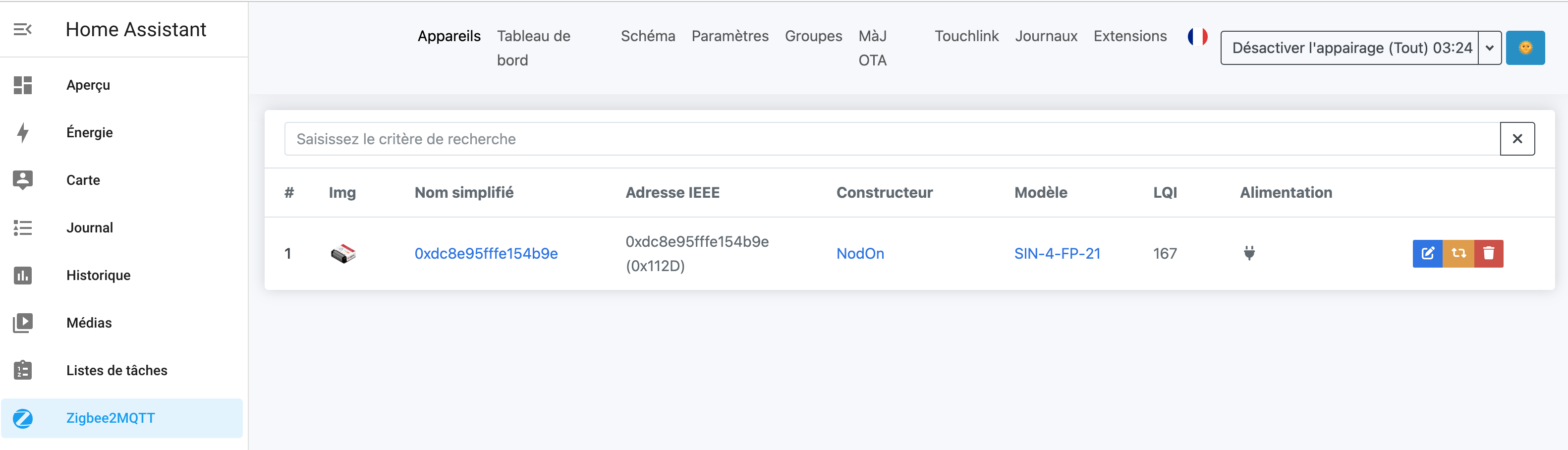Sort by LQI column header
Screen dimensions: 1568x450
tap(1165, 192)
